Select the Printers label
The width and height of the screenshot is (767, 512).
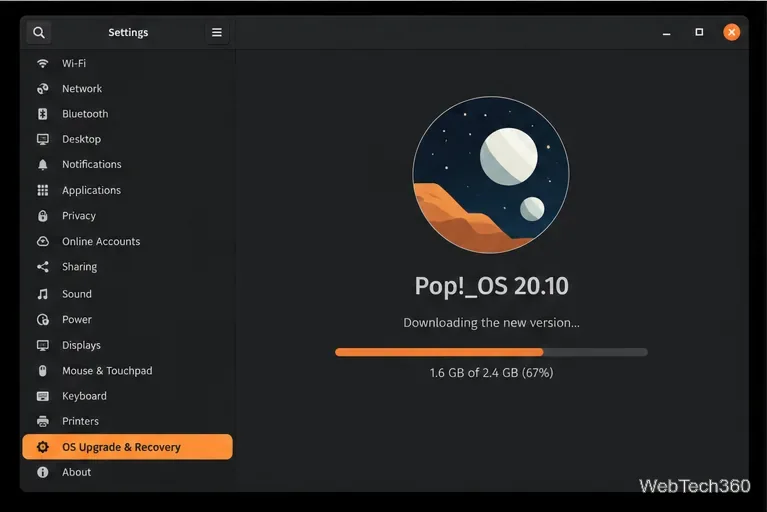pos(80,421)
